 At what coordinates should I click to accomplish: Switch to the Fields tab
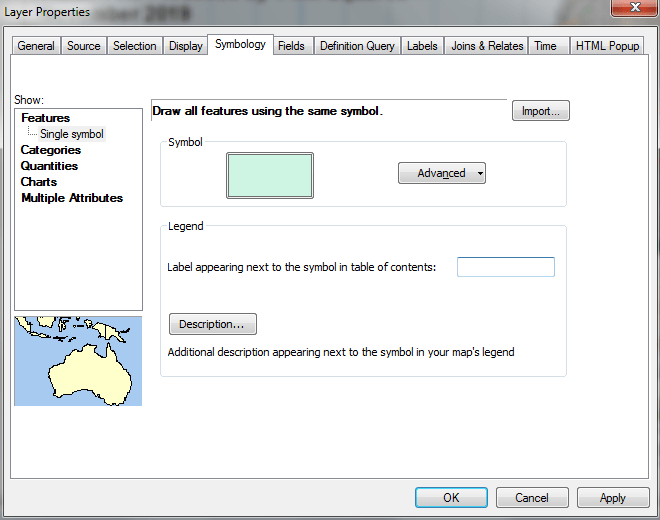pos(291,46)
